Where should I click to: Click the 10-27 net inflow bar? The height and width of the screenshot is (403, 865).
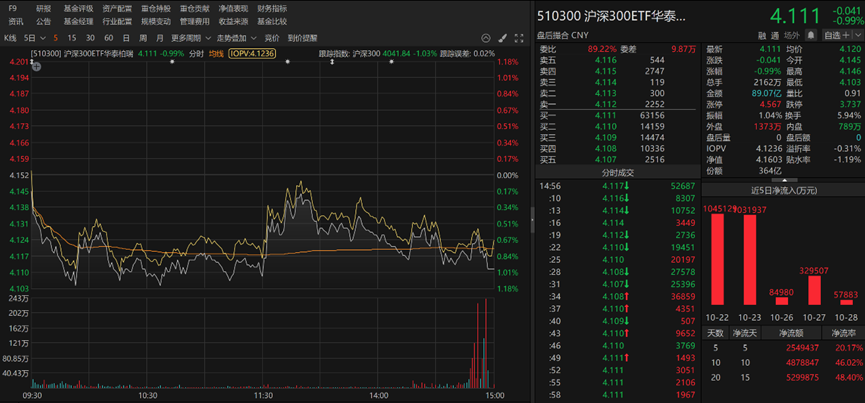coord(814,290)
